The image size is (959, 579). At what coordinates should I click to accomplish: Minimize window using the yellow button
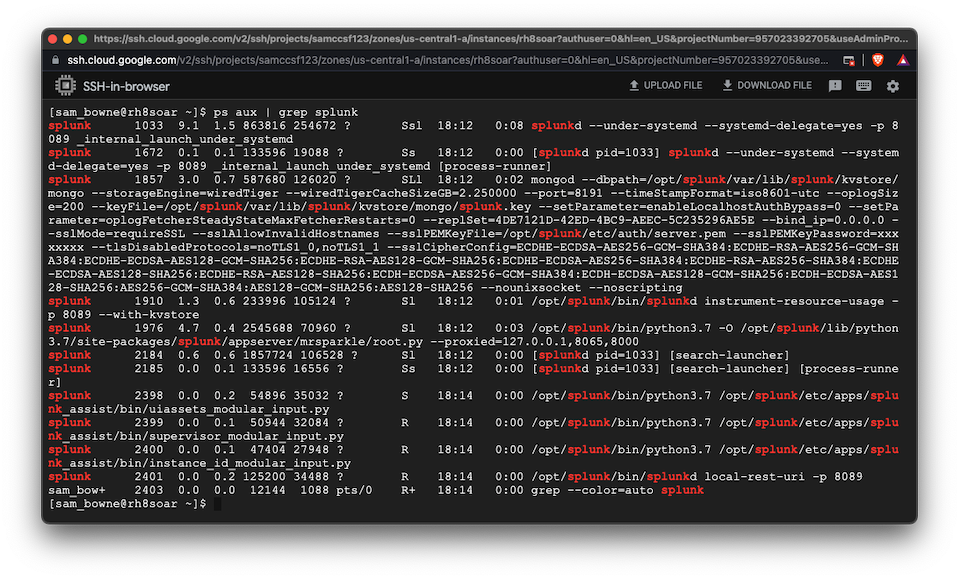pos(67,39)
